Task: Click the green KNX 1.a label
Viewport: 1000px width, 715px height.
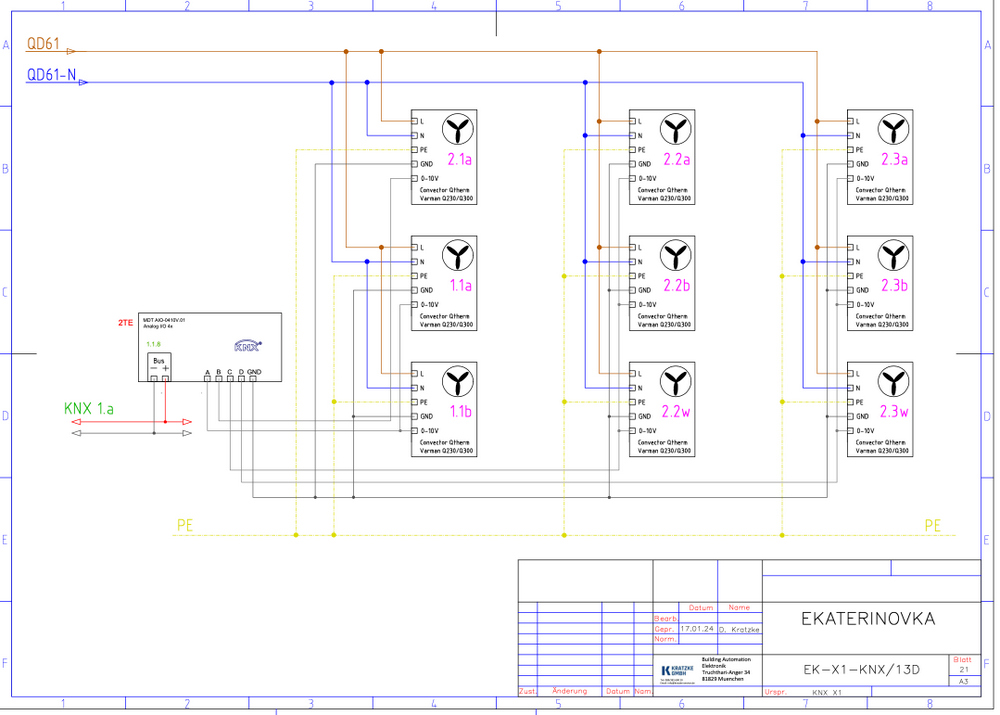Action: click(89, 408)
